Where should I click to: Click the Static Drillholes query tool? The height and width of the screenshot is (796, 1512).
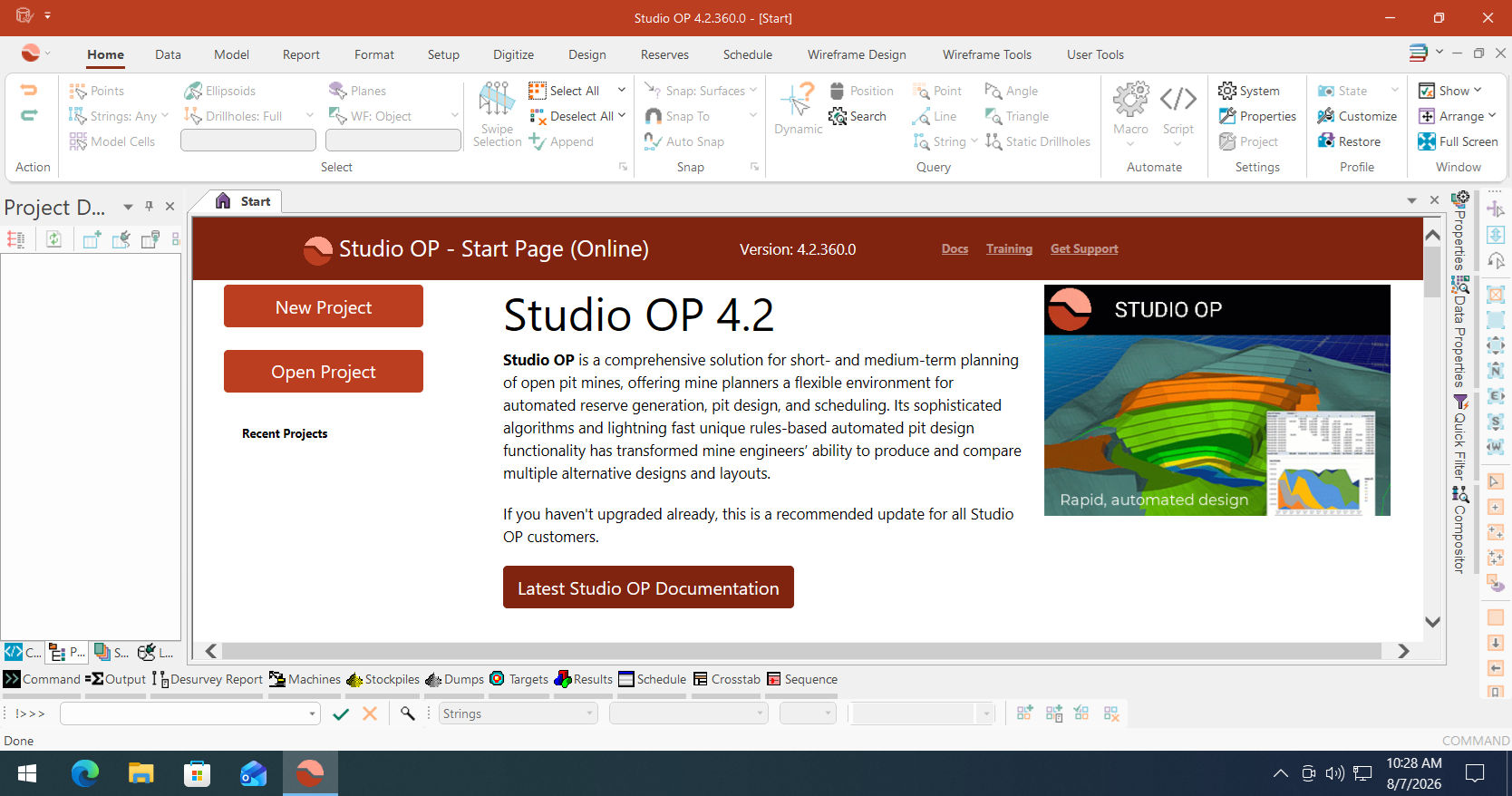tap(1038, 141)
